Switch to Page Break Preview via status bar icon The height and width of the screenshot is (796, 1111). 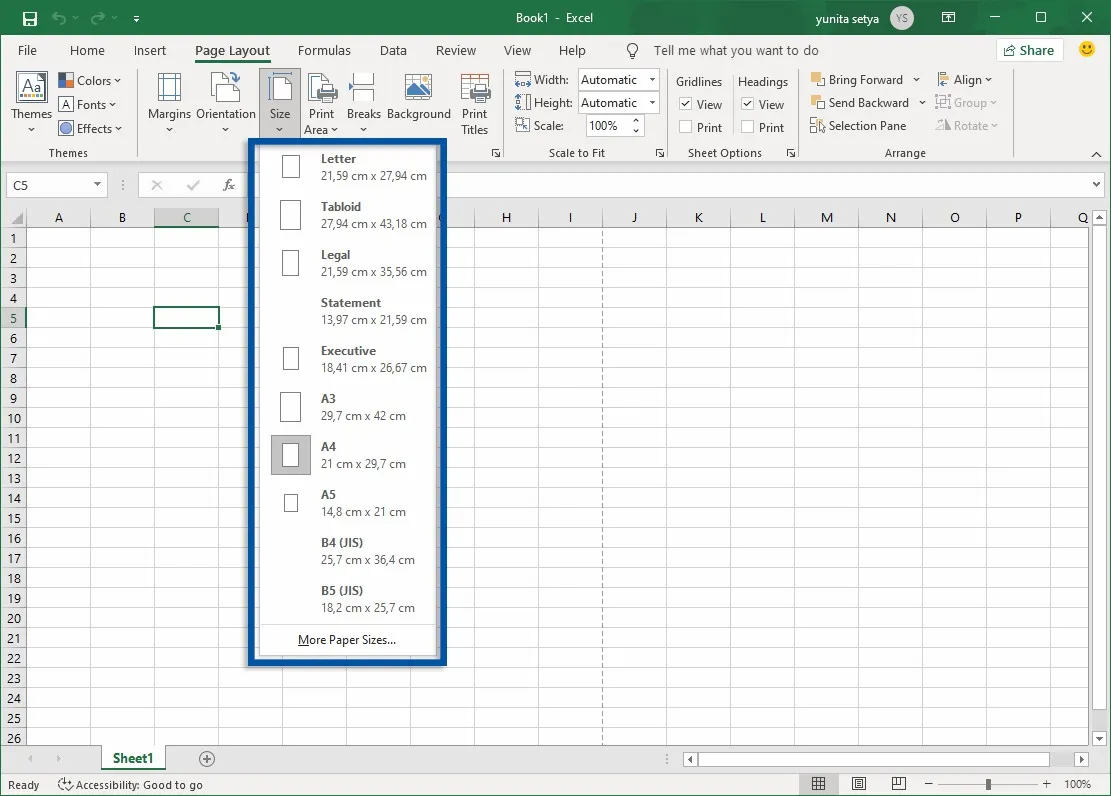(897, 784)
